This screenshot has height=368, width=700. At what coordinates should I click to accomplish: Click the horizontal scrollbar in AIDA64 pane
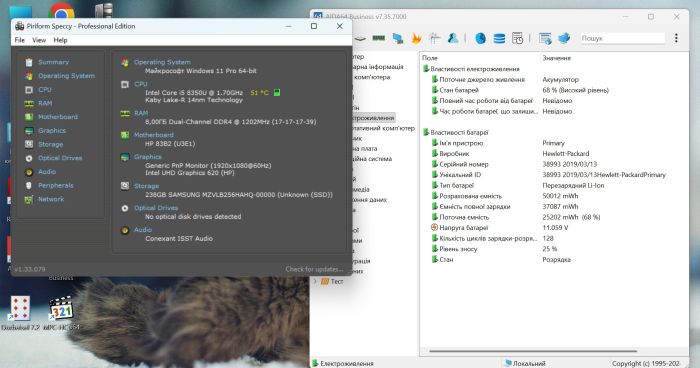(533, 351)
